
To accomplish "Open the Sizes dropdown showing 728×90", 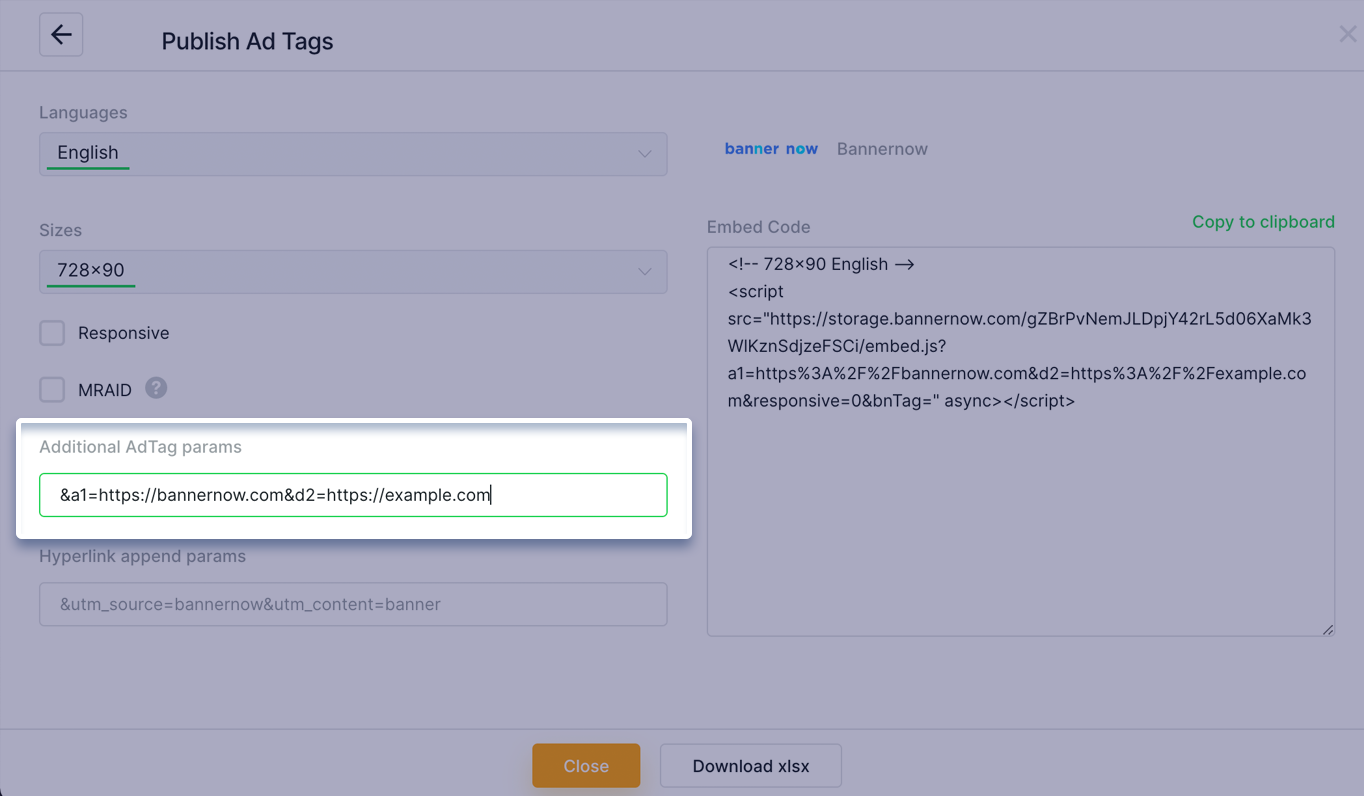I will [x=353, y=271].
